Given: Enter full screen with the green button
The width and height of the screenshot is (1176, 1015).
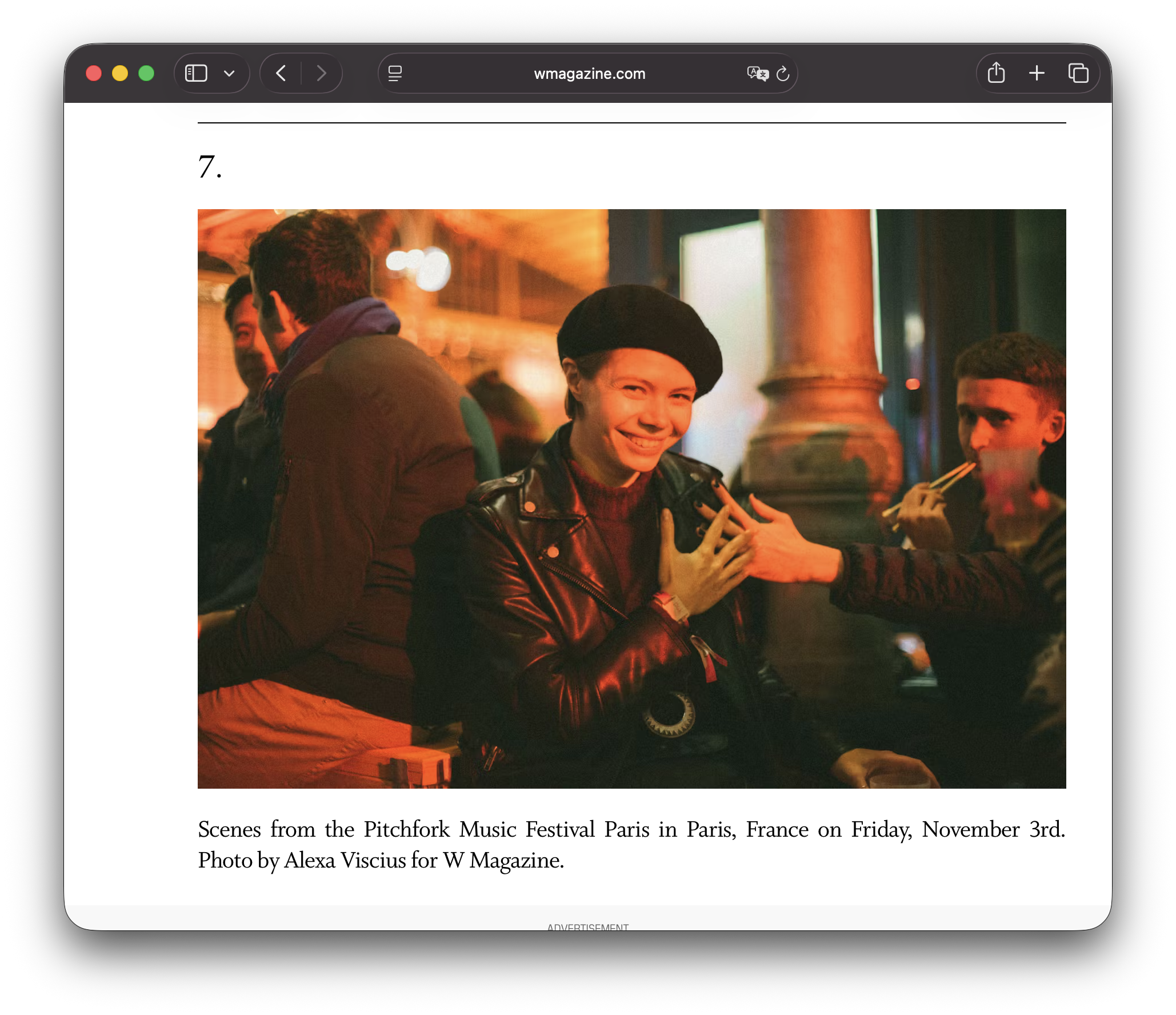Looking at the screenshot, I should coord(146,73).
